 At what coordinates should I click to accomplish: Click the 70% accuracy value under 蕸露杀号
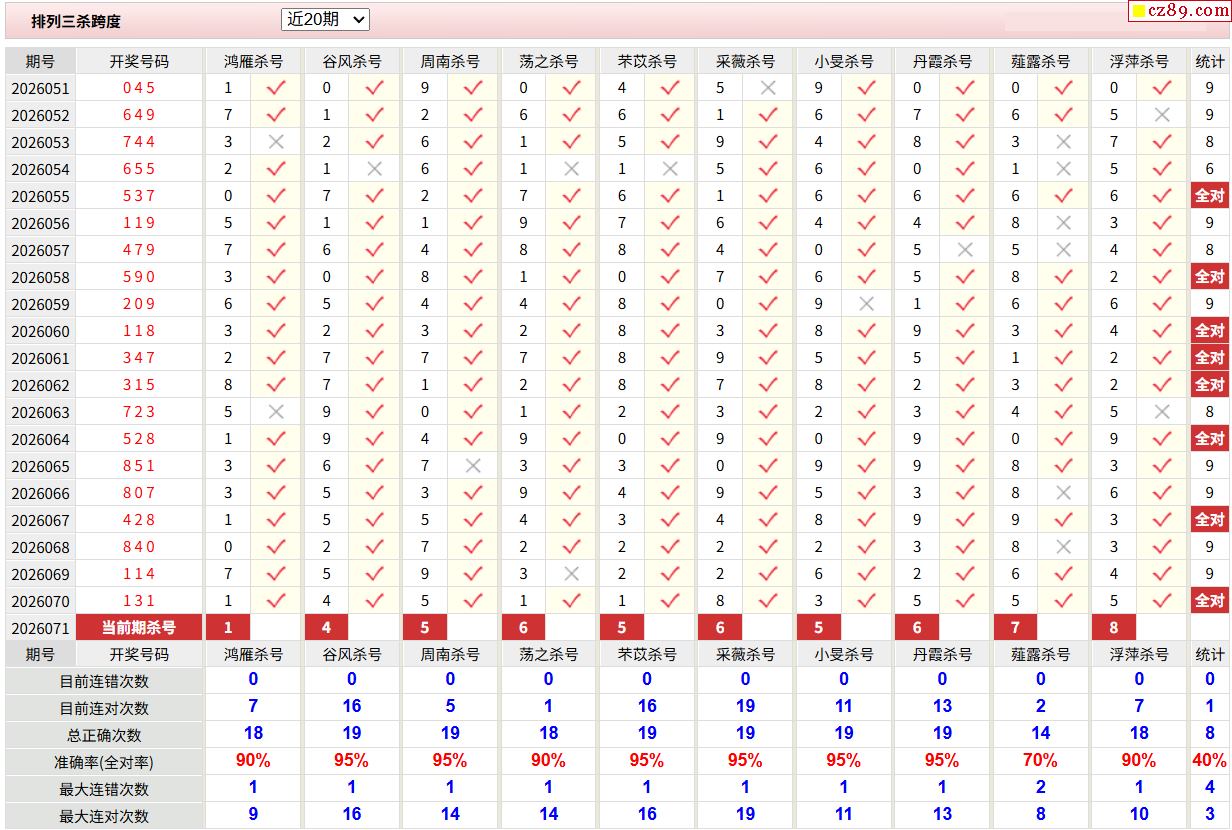pyautogui.click(x=1041, y=760)
